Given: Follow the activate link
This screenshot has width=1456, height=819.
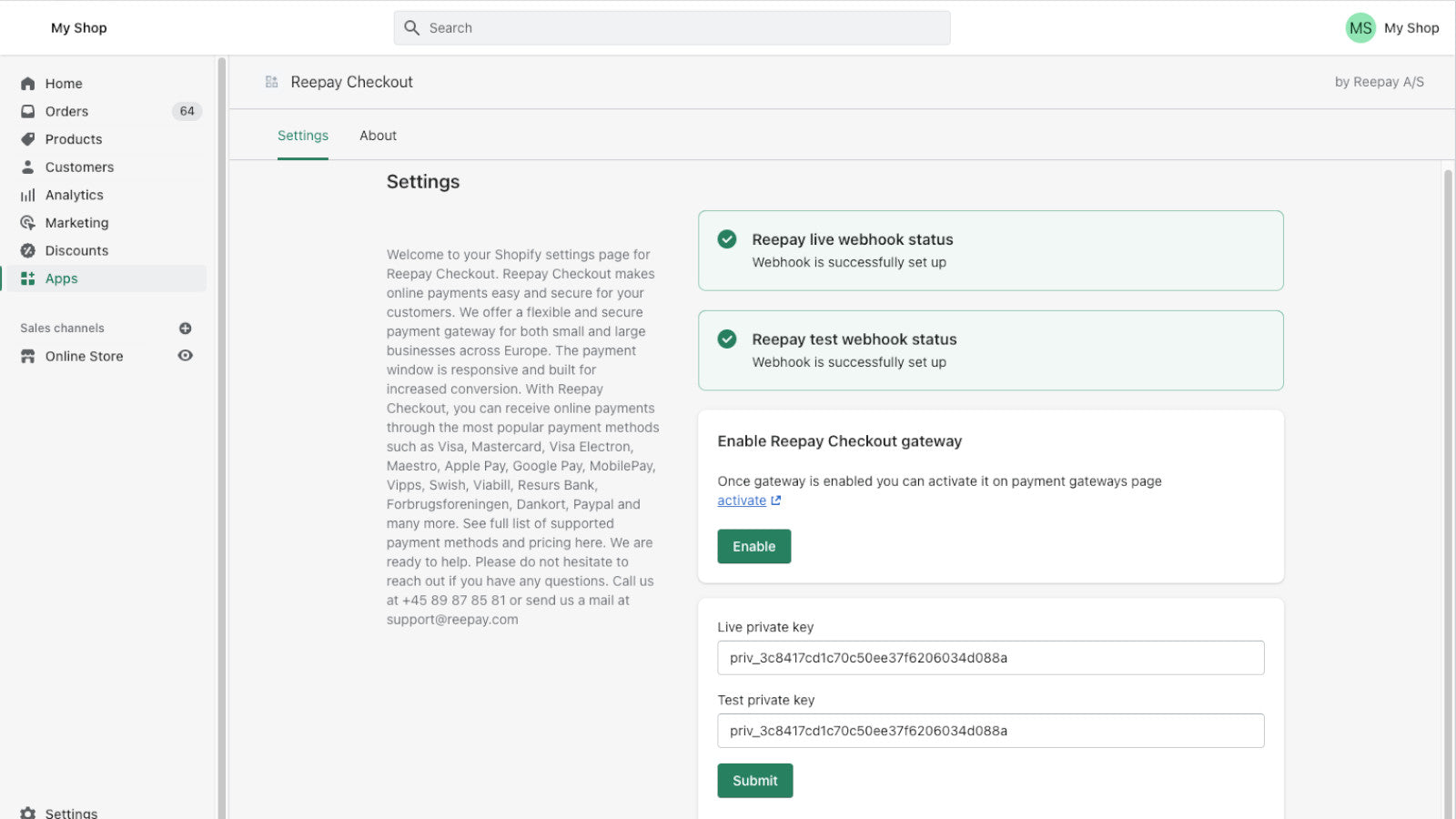Looking at the screenshot, I should pyautogui.click(x=742, y=500).
